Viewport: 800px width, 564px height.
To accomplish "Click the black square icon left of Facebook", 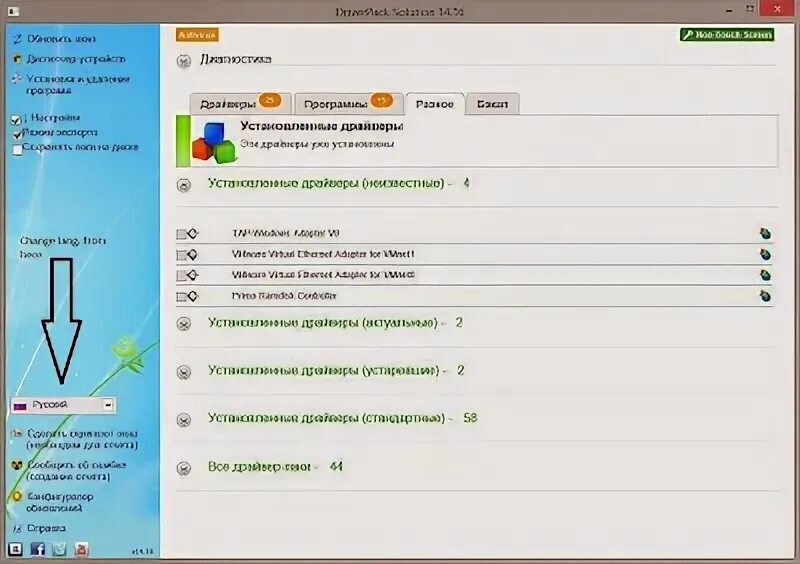I will tap(15, 549).
